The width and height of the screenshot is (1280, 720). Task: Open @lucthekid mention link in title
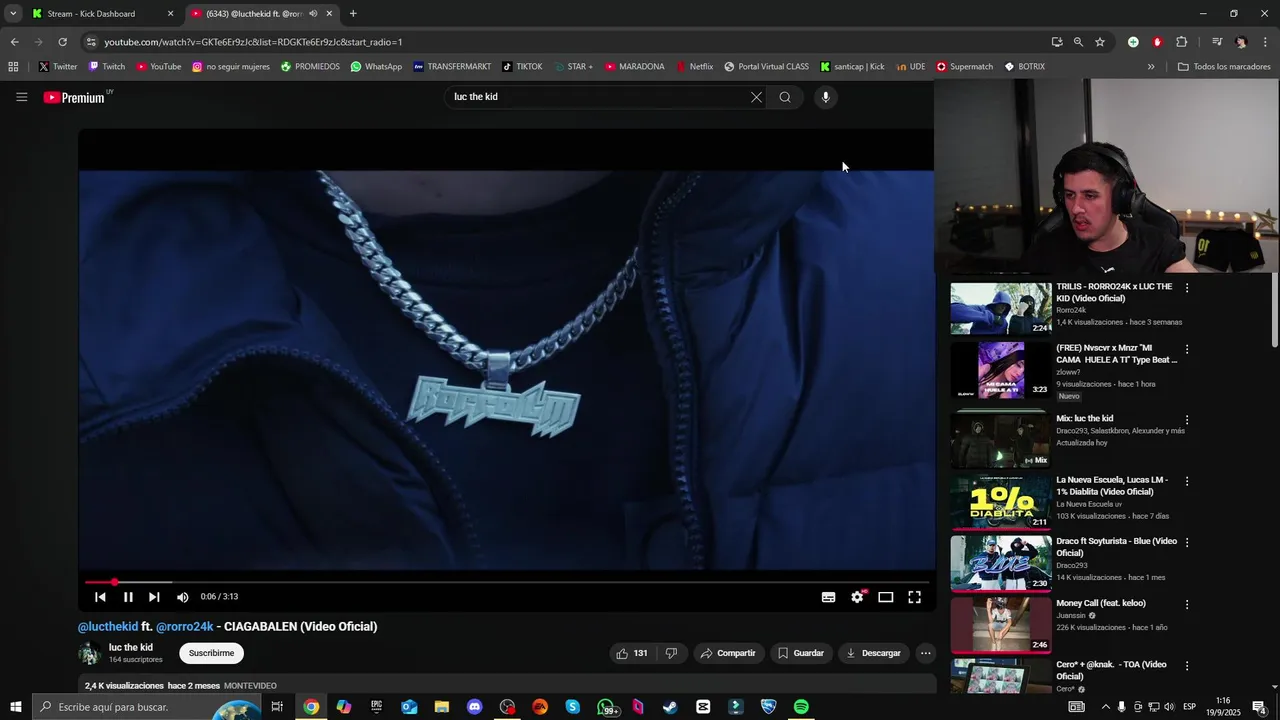pos(108,627)
